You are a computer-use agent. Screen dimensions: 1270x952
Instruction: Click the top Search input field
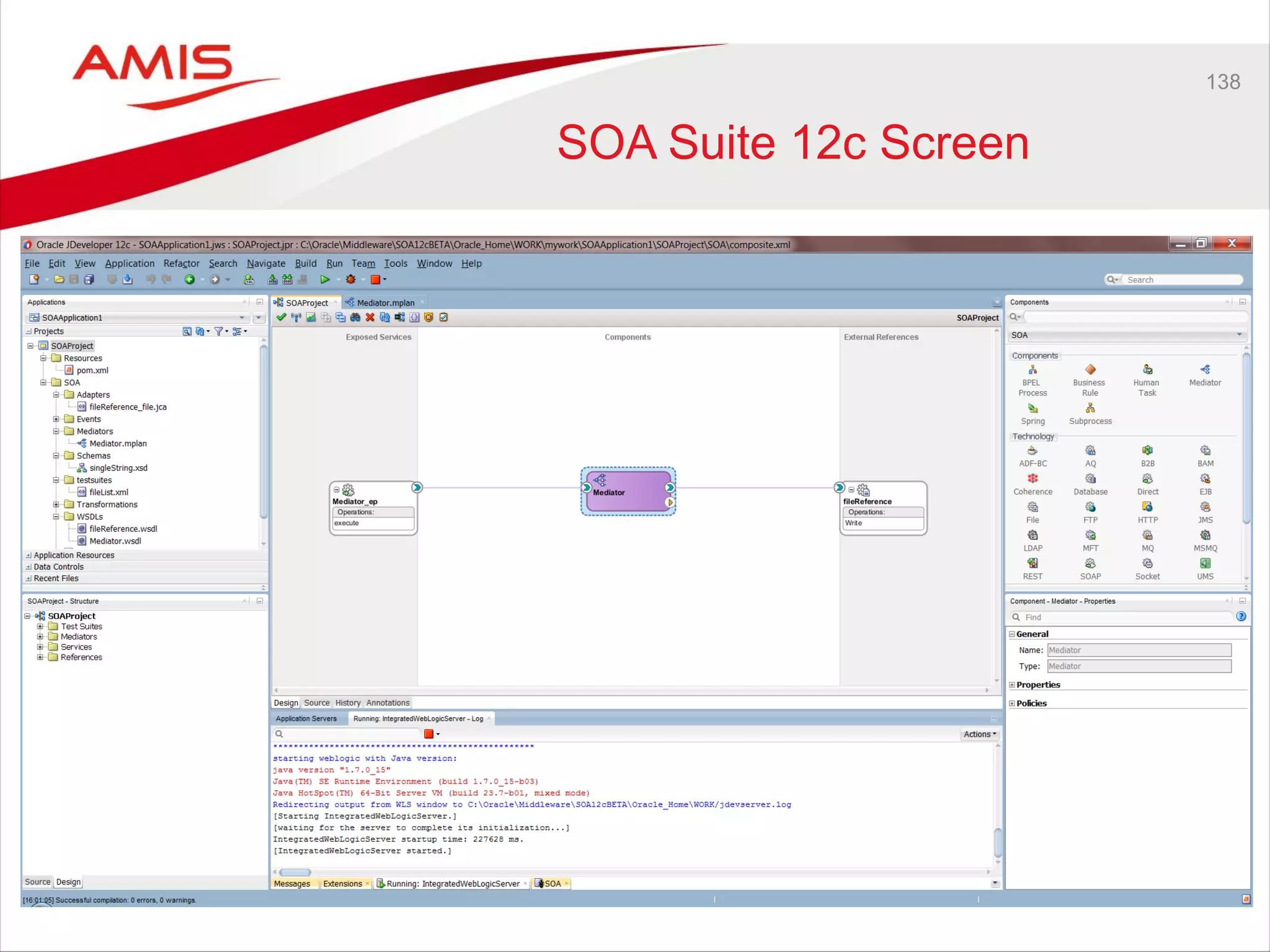1183,280
